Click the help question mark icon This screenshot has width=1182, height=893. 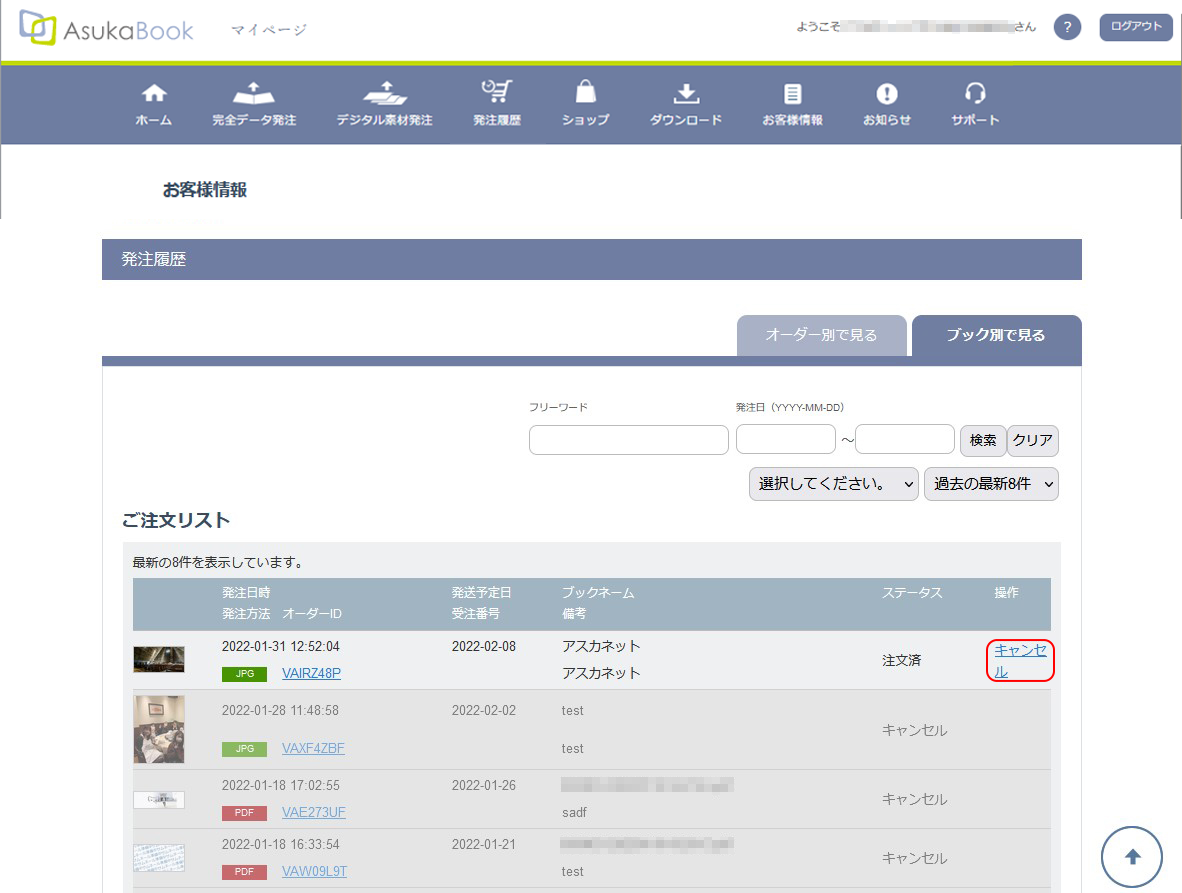tap(1067, 28)
